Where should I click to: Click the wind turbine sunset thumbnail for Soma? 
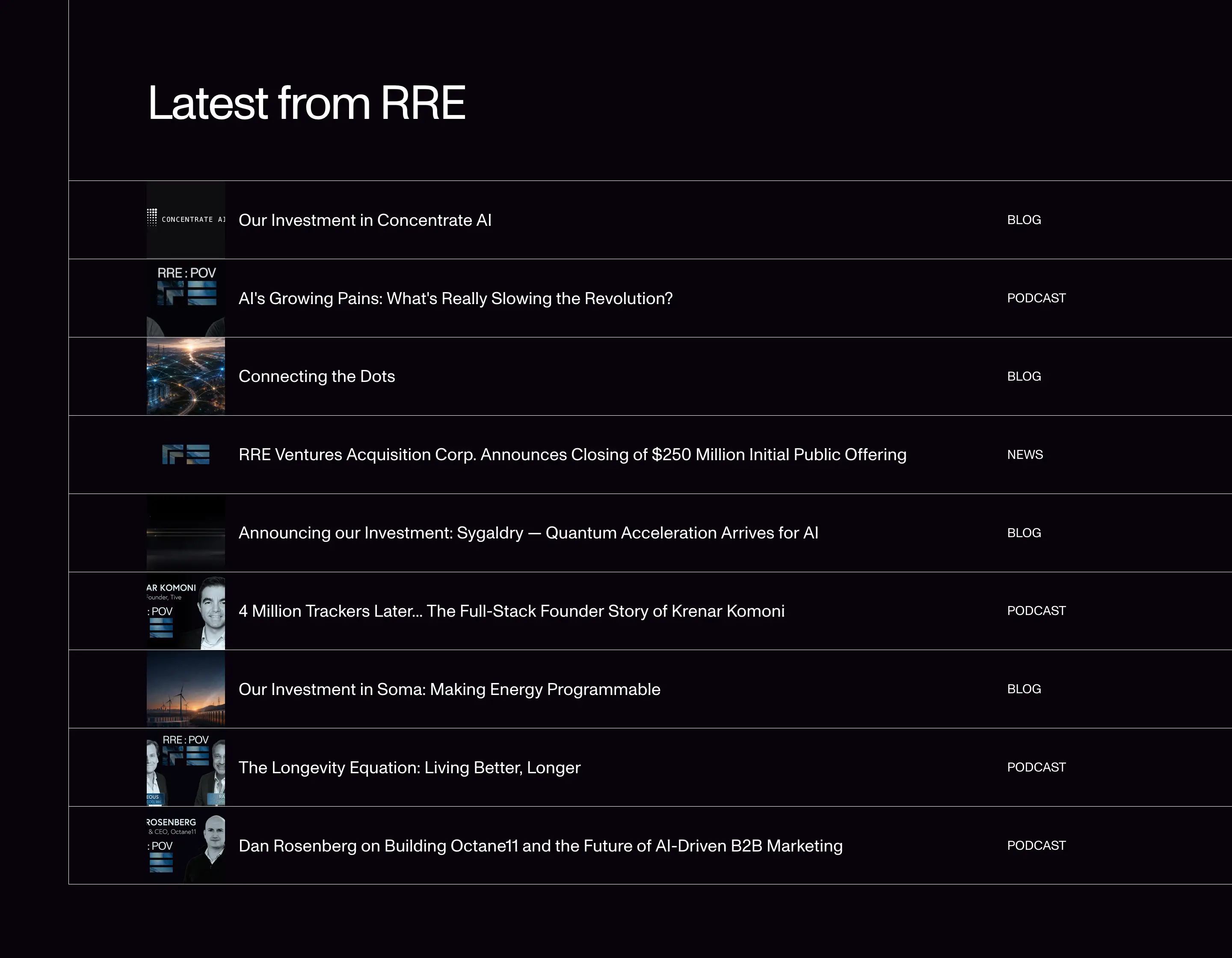pyautogui.click(x=186, y=689)
